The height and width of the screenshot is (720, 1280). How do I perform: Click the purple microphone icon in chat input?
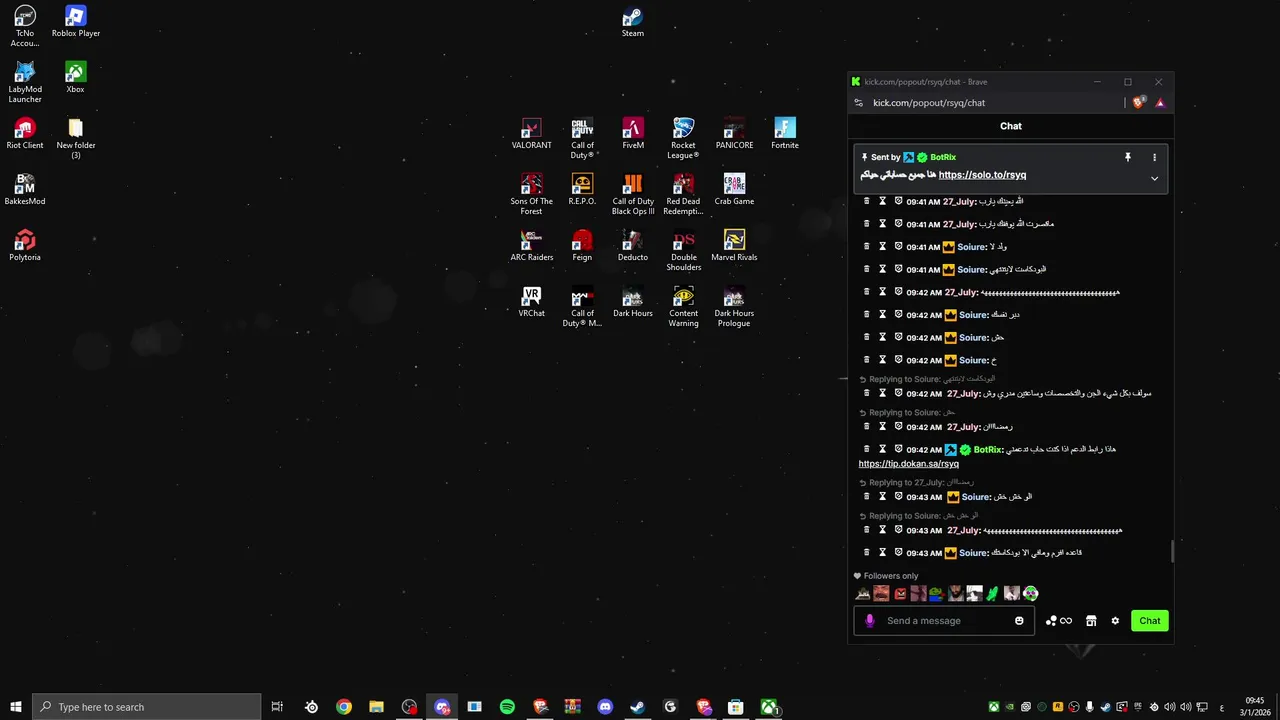(x=869, y=621)
